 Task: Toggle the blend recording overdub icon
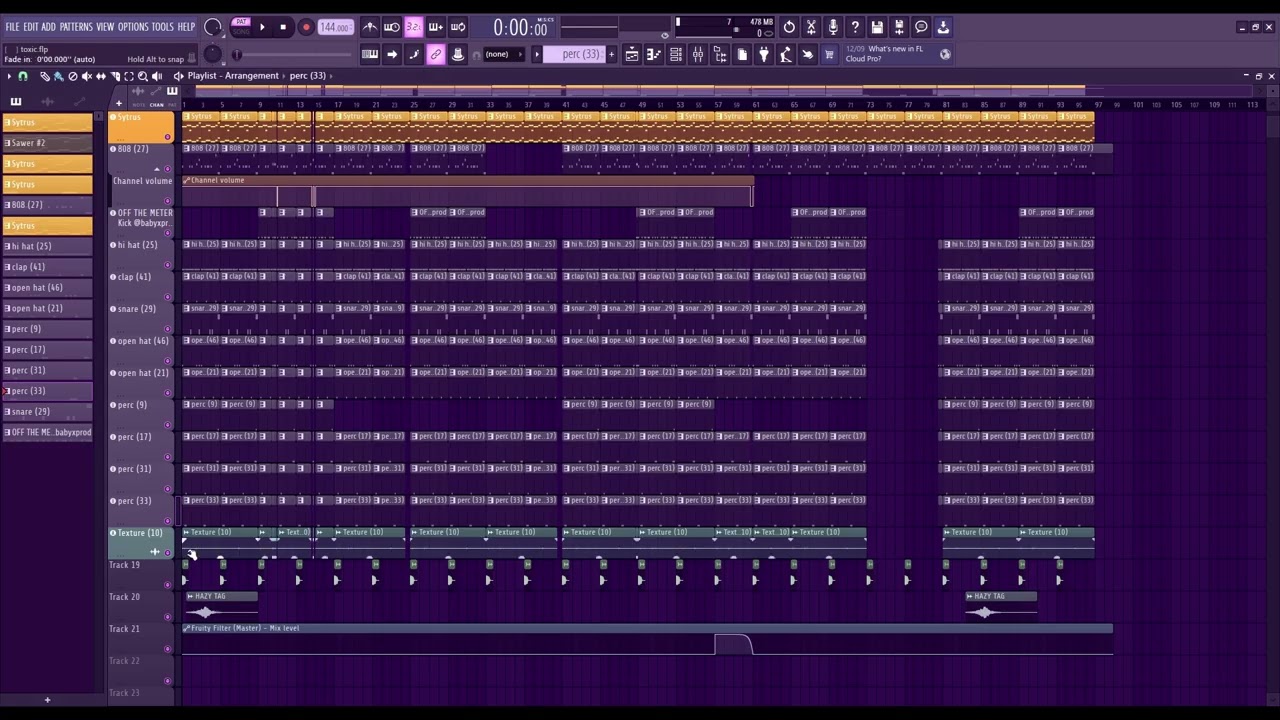pyautogui.click(x=436, y=27)
